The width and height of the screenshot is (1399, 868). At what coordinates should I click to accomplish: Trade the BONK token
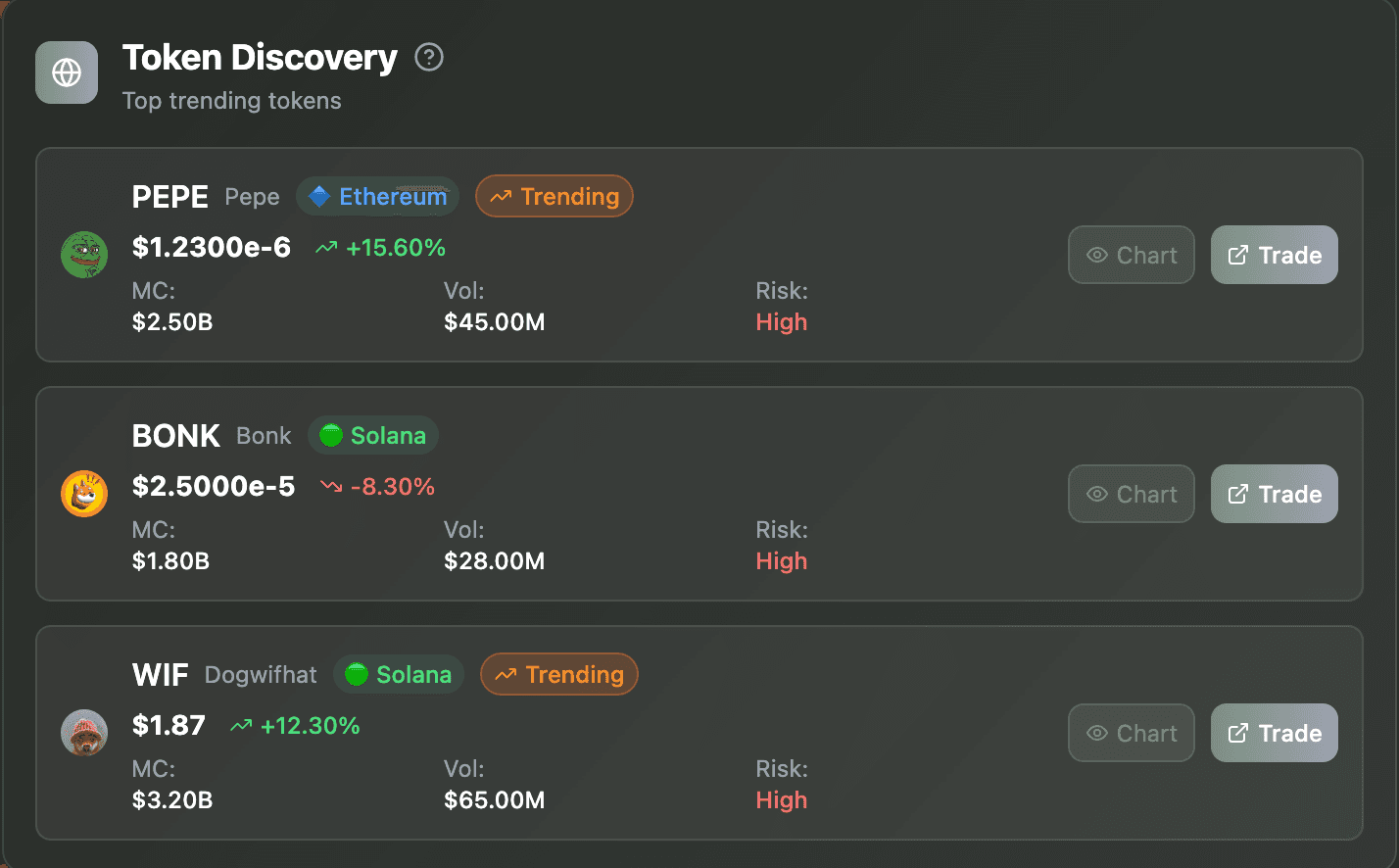1275,494
